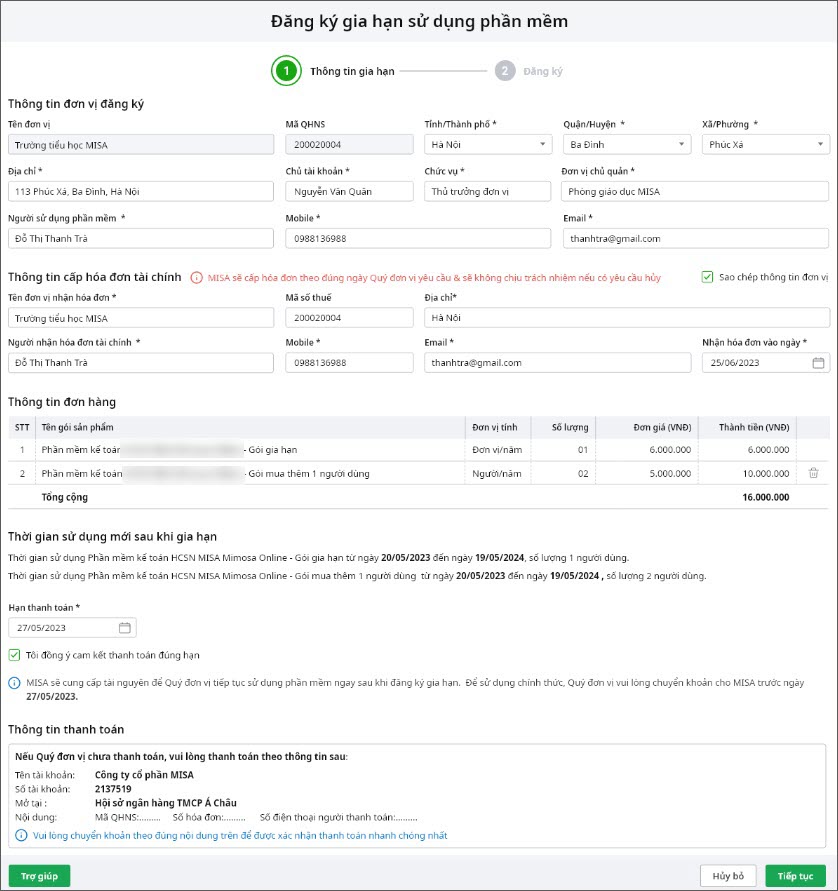This screenshot has width=838, height=891.
Task: Click the account number 2137519
Action: [113, 789]
